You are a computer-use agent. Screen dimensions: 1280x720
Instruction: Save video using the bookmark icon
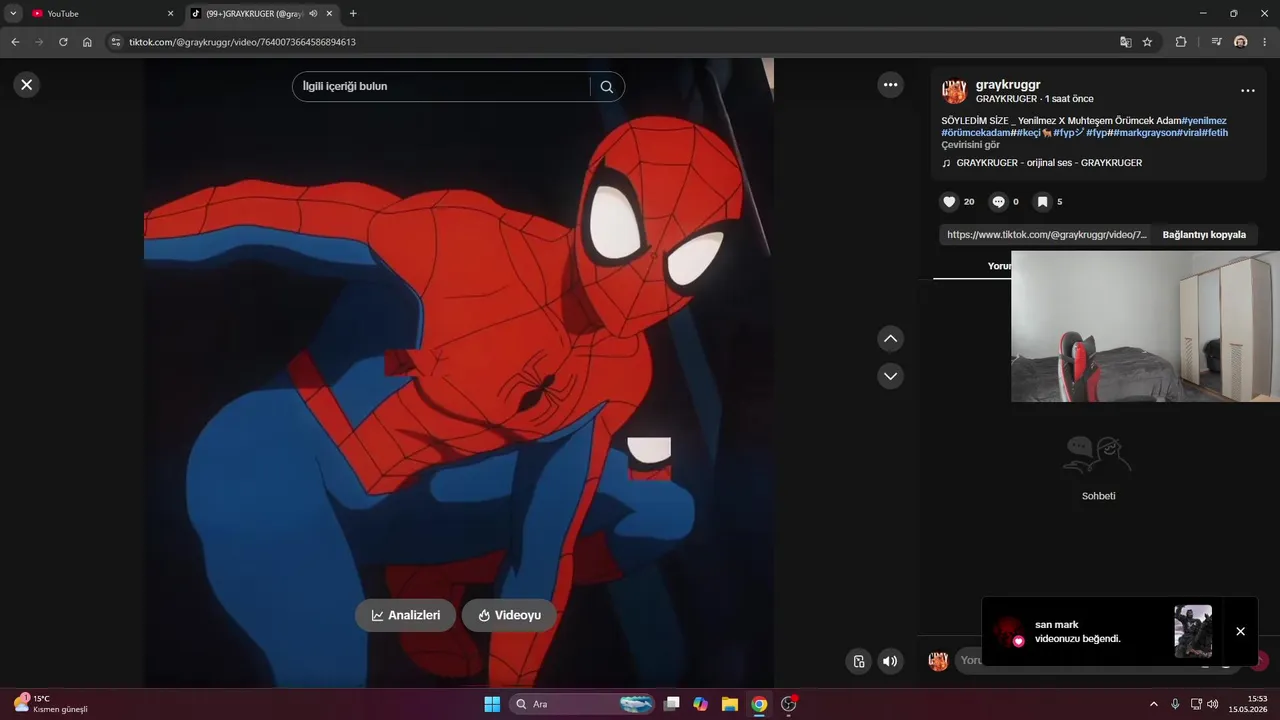coord(1042,202)
